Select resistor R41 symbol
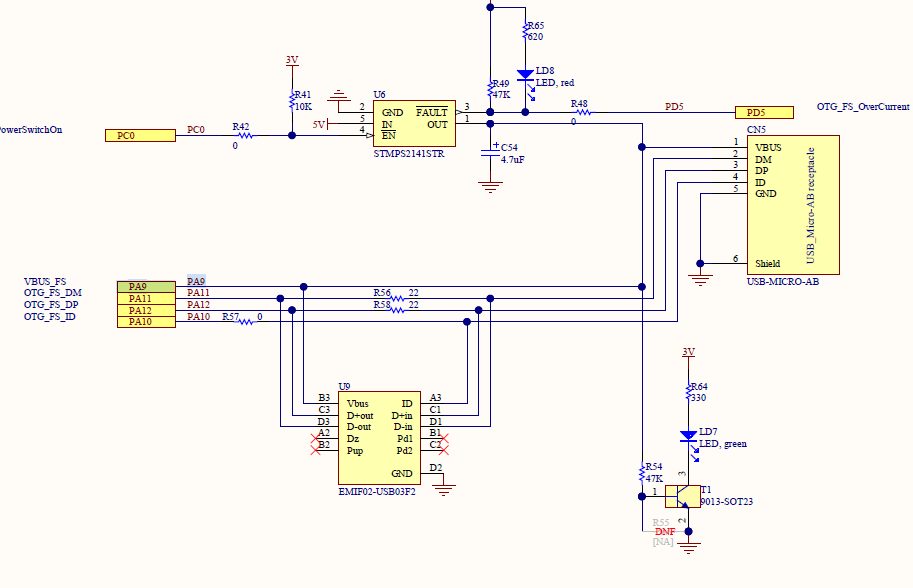Viewport: 913px width, 588px height. (292, 100)
